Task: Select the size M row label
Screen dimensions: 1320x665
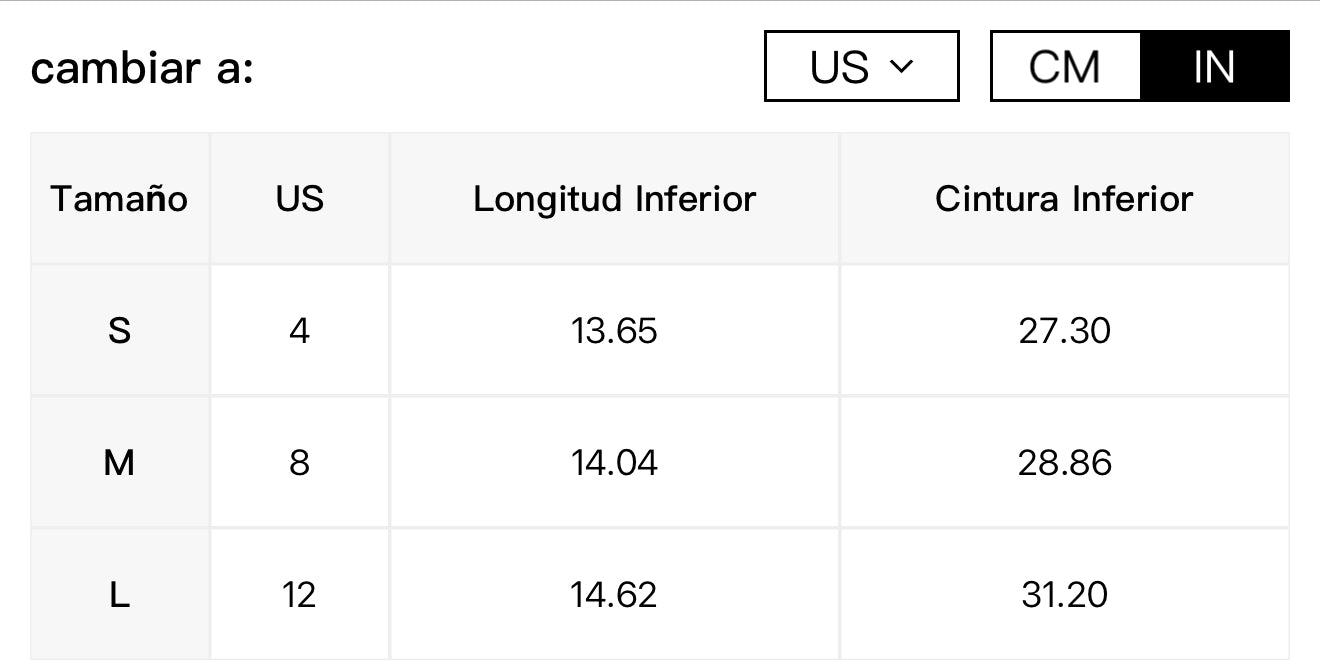Action: 120,462
